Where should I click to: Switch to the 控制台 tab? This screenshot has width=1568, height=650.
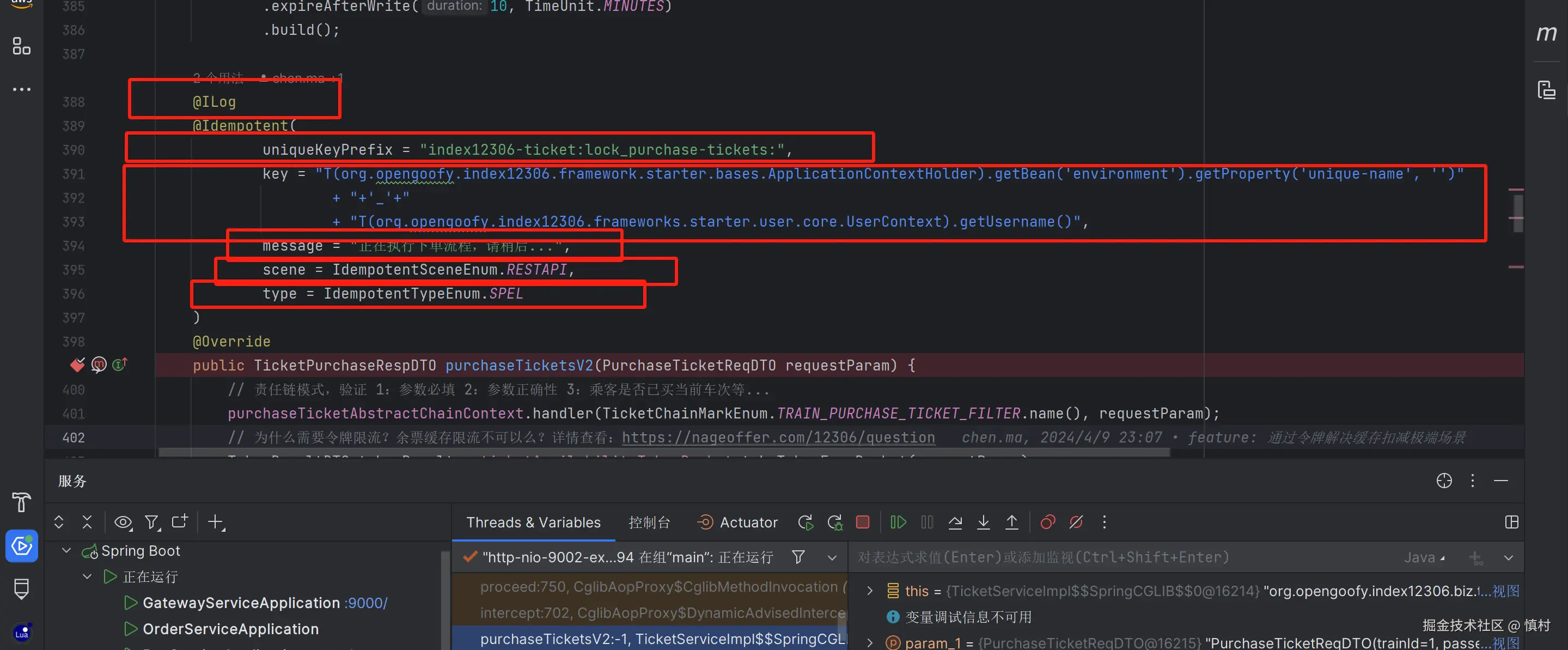click(x=649, y=523)
